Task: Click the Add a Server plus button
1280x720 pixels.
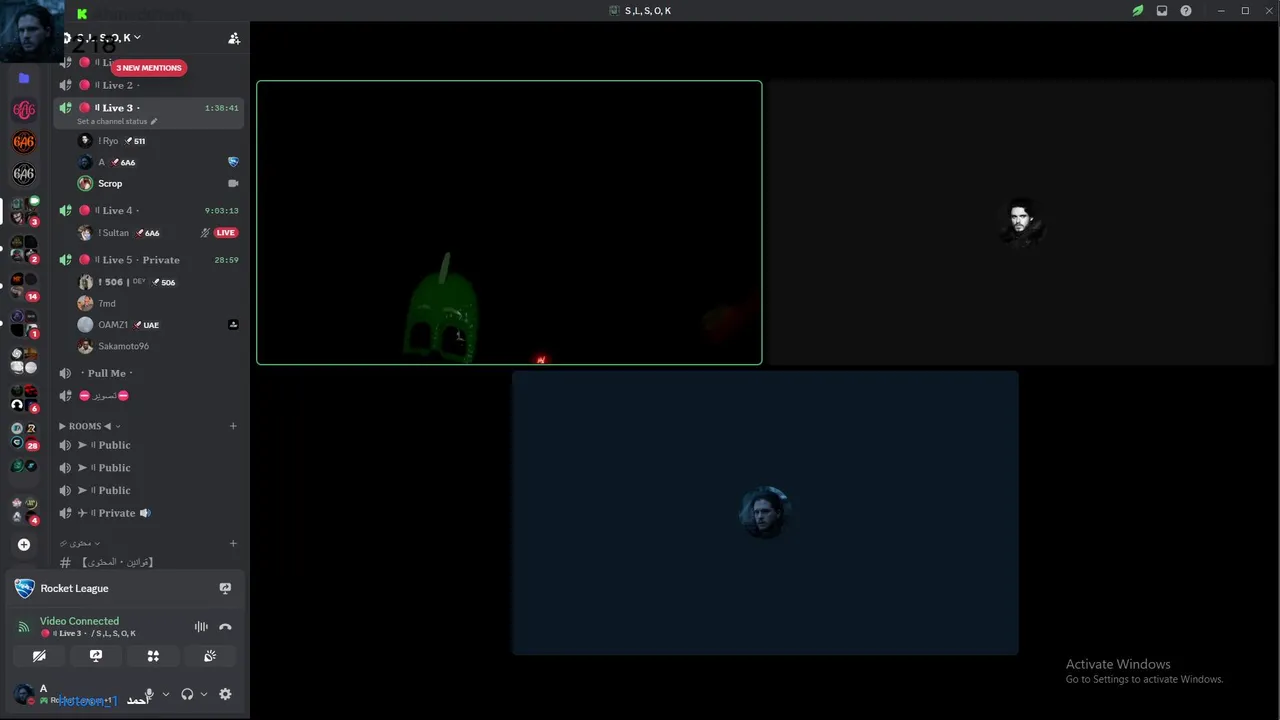Action: pyautogui.click(x=24, y=545)
